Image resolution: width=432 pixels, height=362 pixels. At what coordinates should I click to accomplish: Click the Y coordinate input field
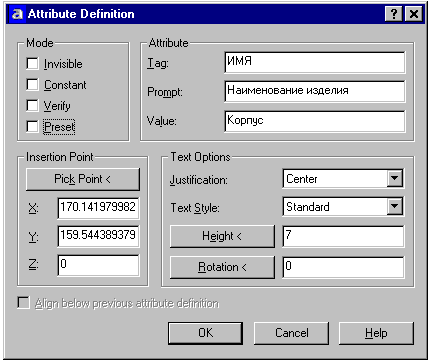[x=98, y=236]
